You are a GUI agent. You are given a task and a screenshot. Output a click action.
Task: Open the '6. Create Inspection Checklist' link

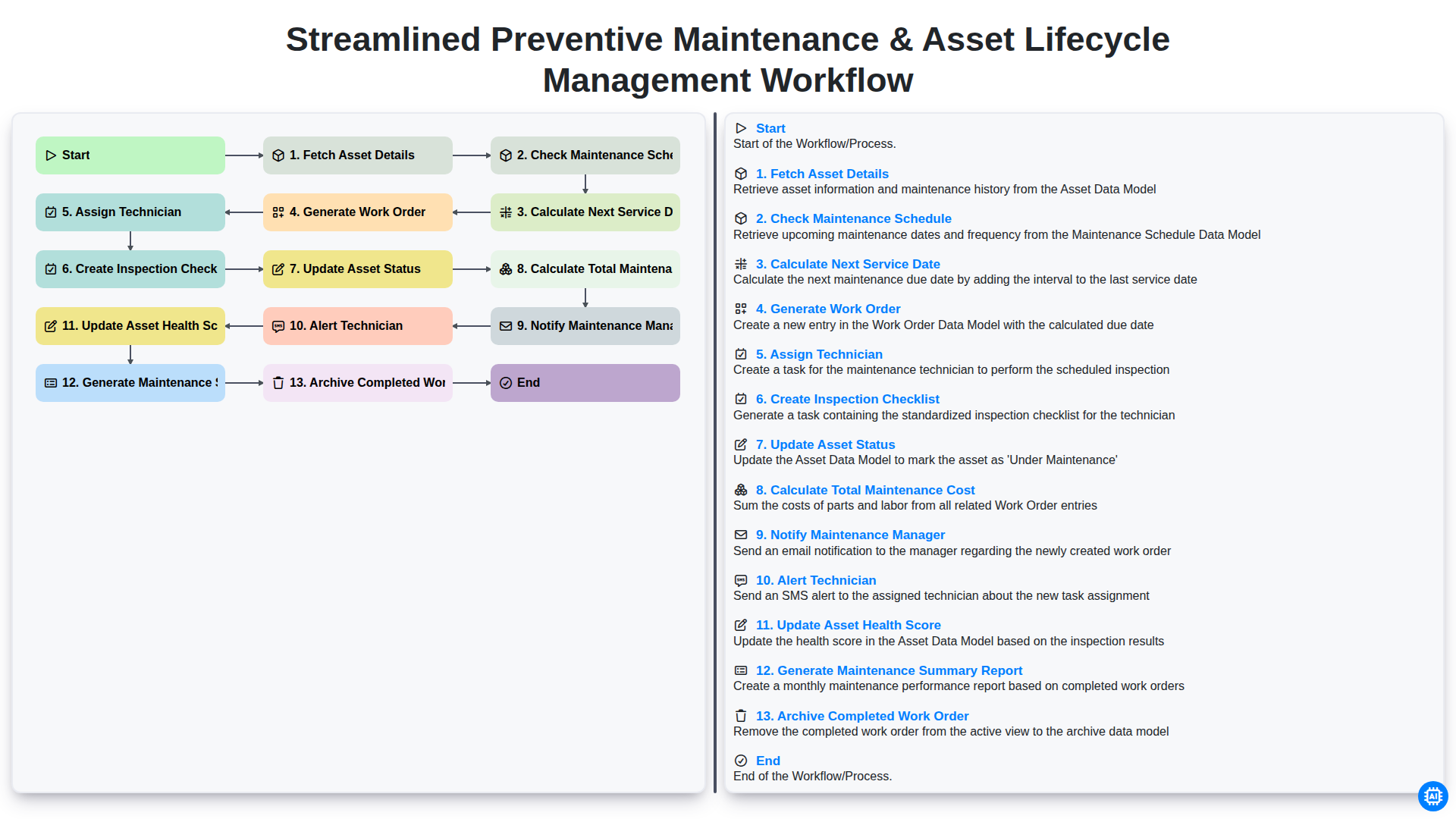tap(847, 399)
